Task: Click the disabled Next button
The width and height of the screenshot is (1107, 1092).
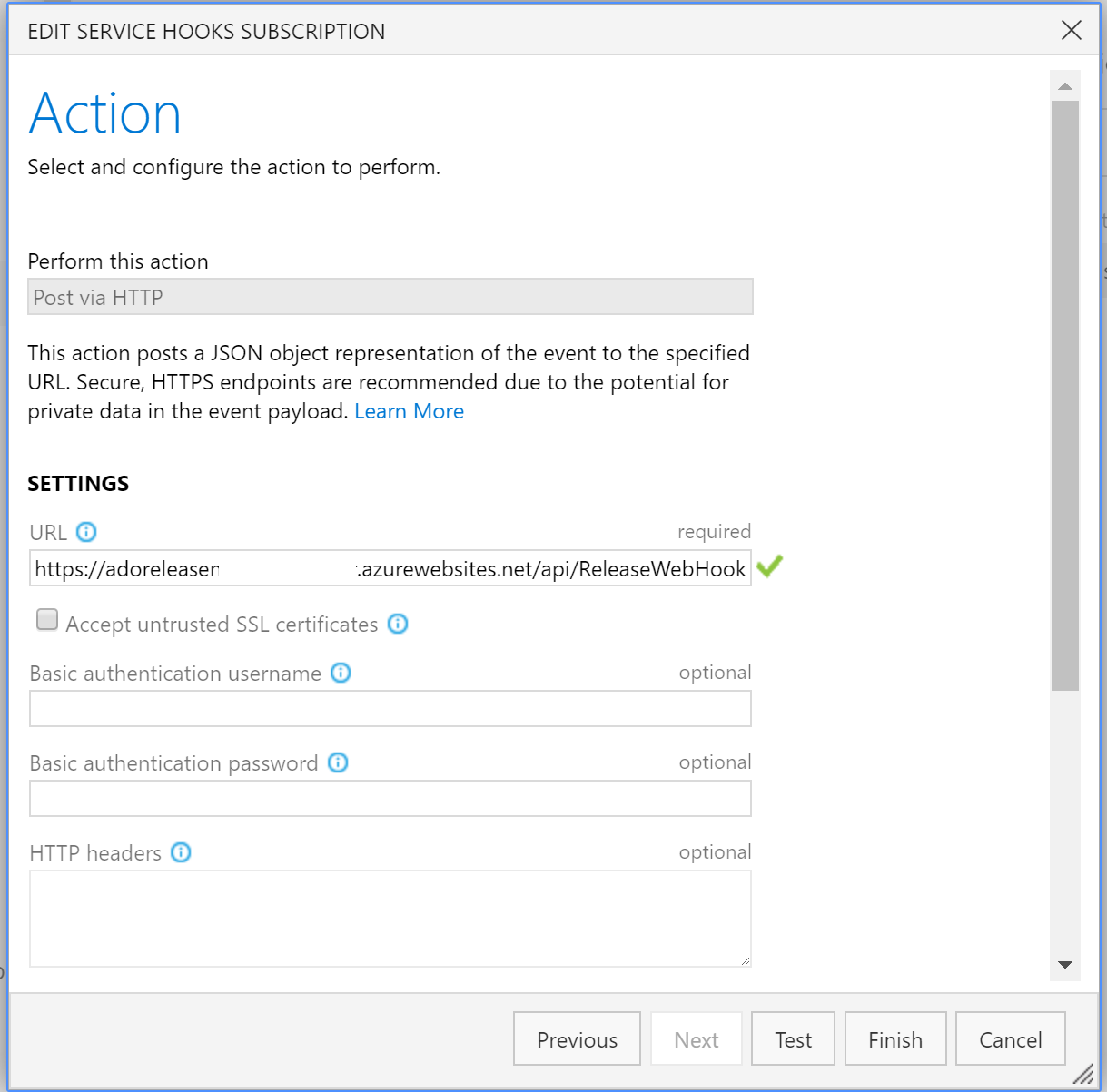Action: click(x=696, y=1038)
